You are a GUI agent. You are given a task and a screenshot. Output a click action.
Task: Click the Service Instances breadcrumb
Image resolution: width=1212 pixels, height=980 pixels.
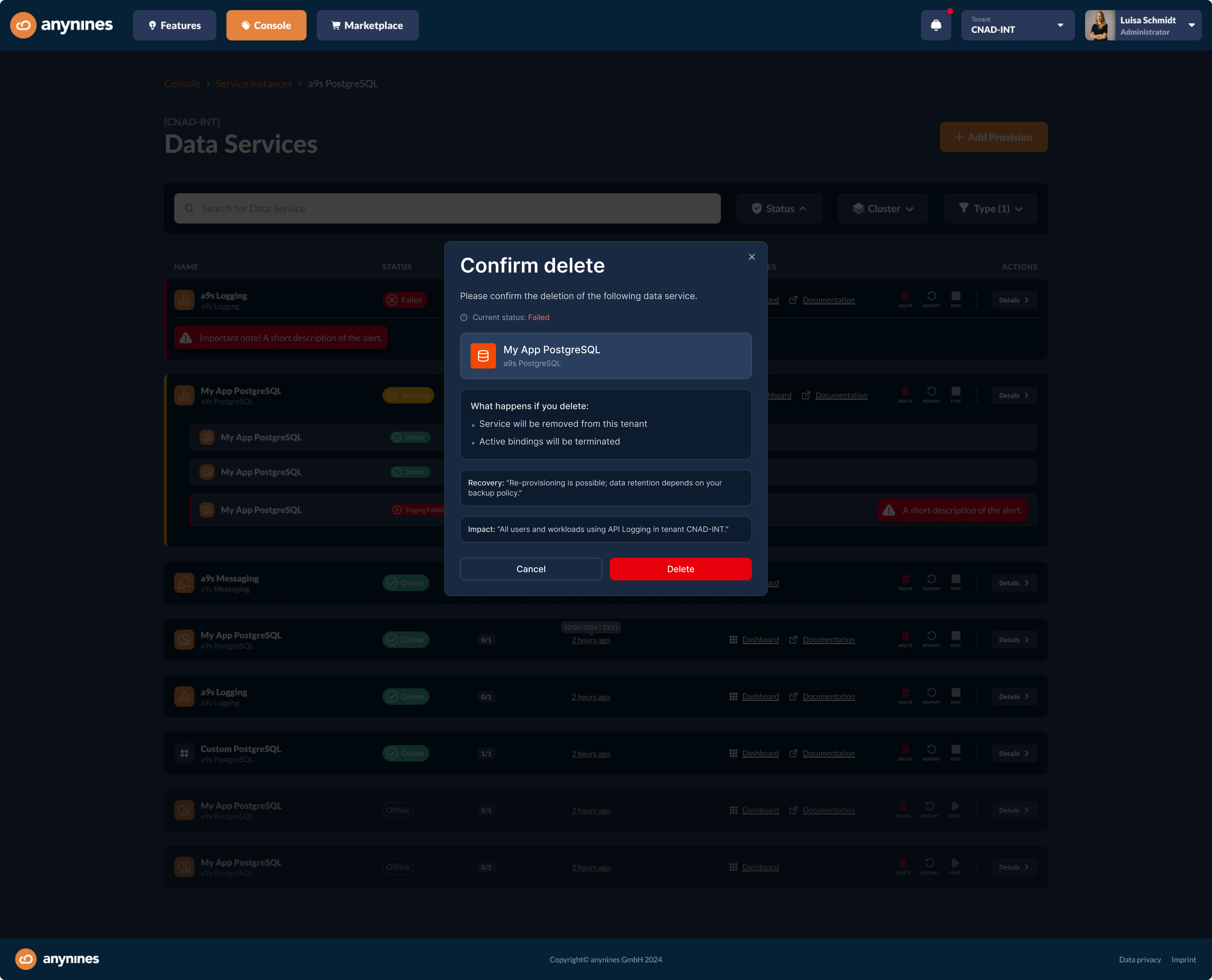tap(254, 84)
